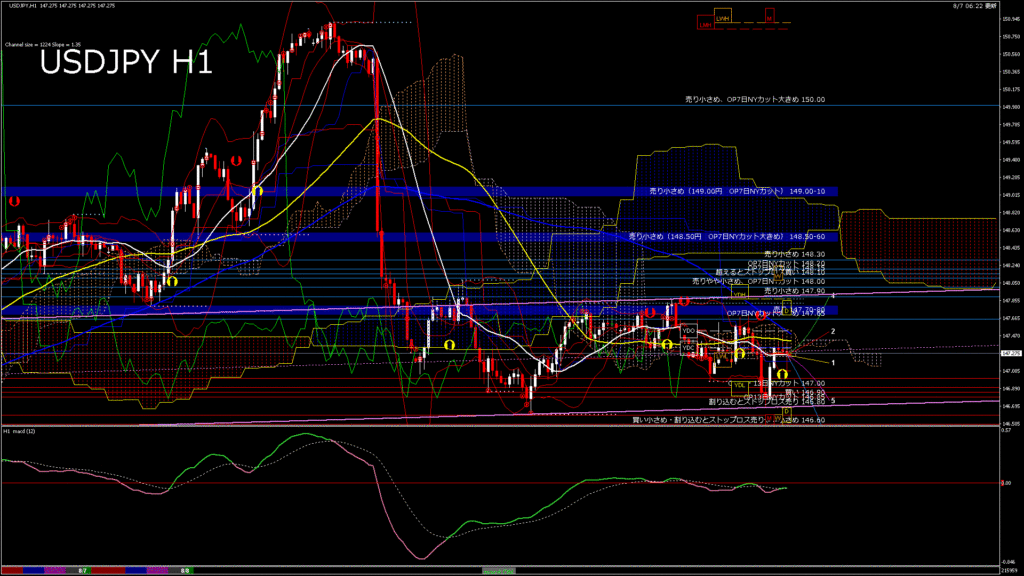1024x576 pixels.
Task: Select the 売り小さめ 150.00 level label
Action: click(755, 100)
